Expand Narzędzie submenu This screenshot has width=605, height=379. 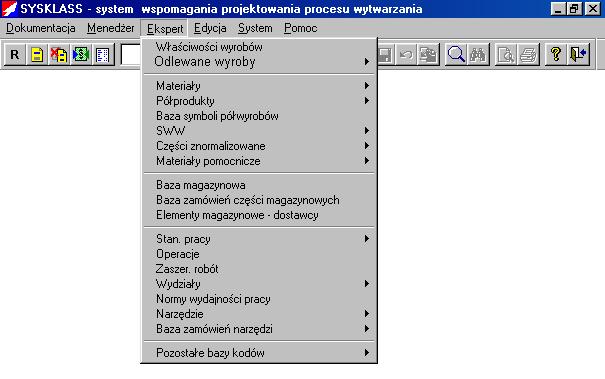(259, 314)
